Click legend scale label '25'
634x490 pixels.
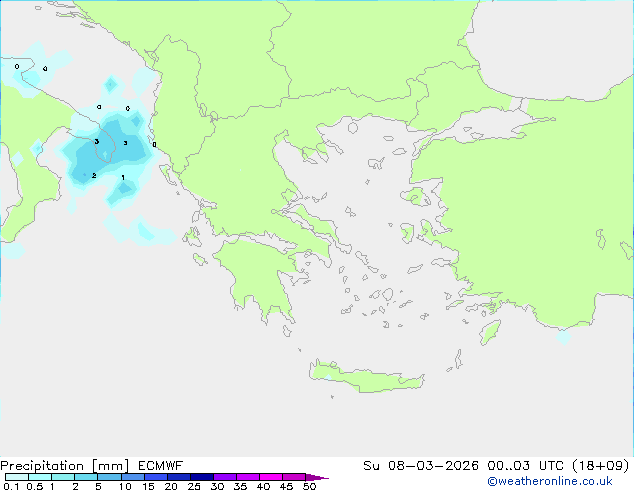[194, 486]
